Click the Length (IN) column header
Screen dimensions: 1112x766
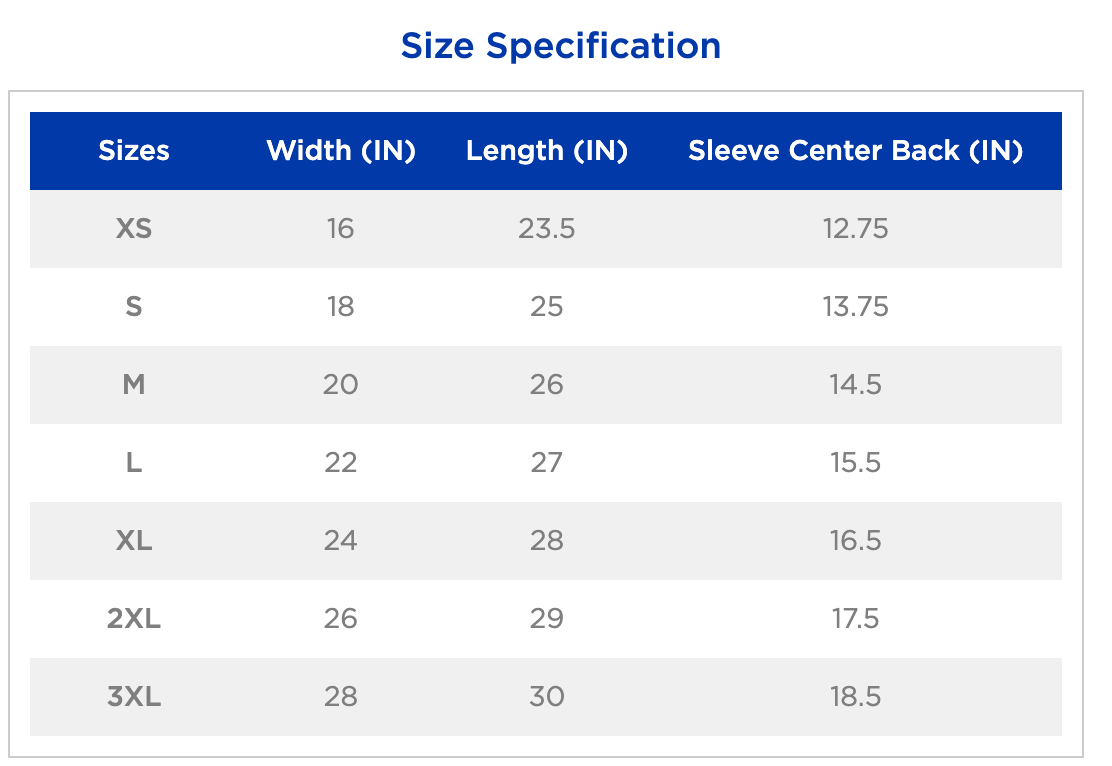click(x=547, y=151)
